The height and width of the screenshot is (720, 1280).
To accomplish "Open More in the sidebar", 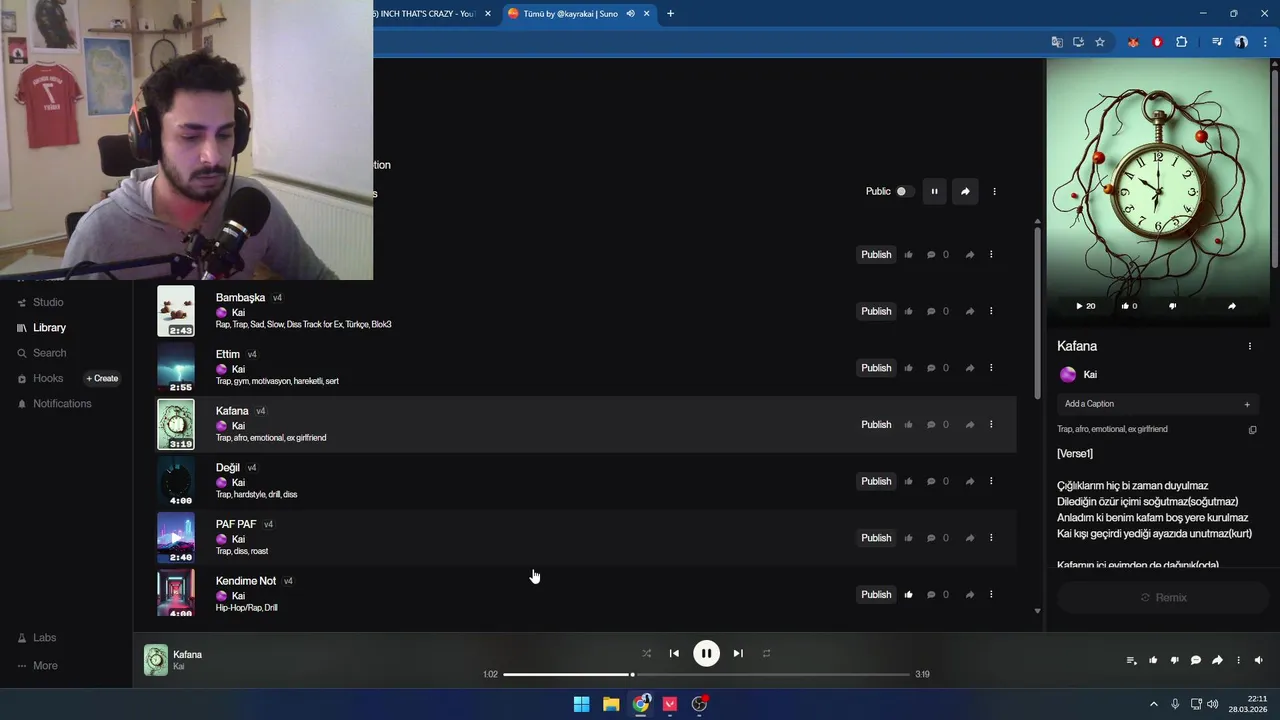I will (x=45, y=666).
